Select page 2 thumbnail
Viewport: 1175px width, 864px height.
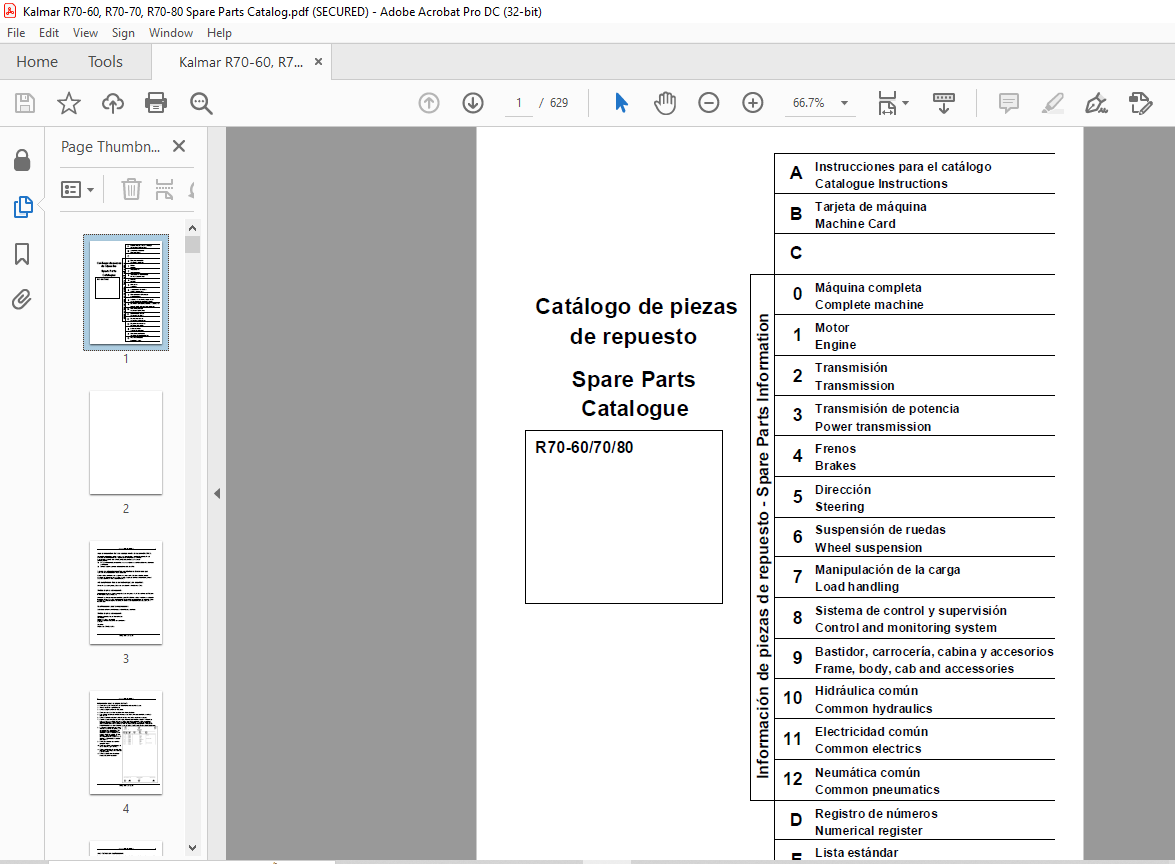click(126, 443)
